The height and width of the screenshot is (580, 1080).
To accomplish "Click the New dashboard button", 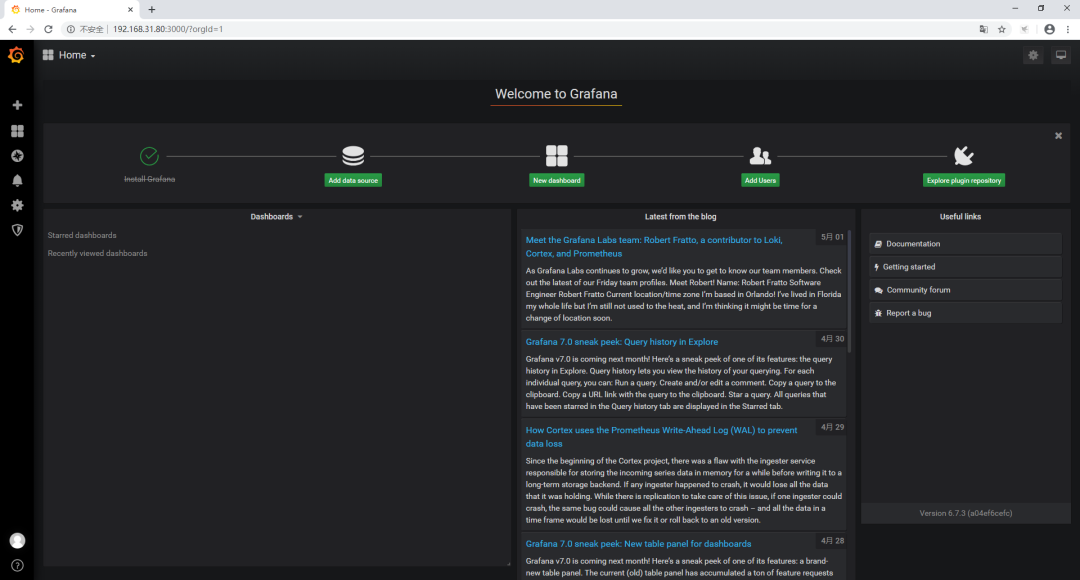I will [557, 180].
